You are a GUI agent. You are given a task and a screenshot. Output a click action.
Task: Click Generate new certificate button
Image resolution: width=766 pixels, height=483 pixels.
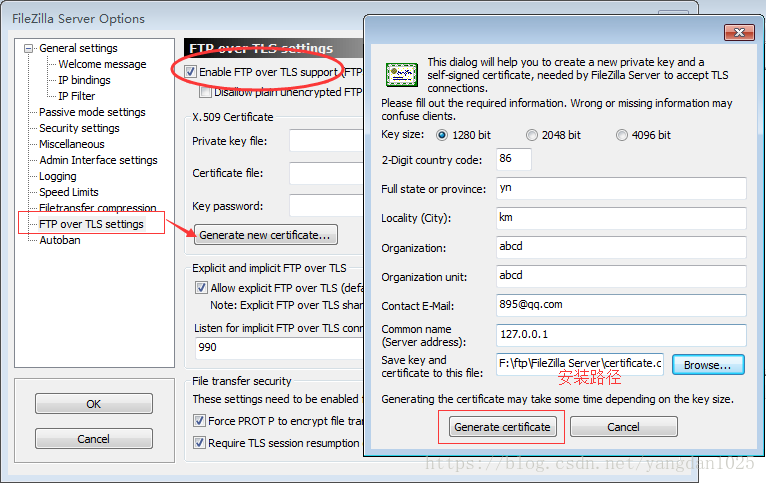coord(265,235)
